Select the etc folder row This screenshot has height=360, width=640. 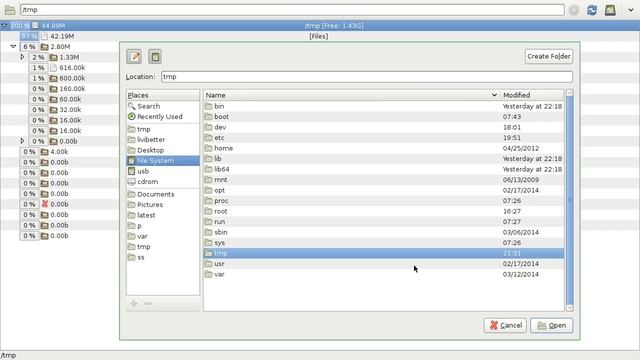384,138
